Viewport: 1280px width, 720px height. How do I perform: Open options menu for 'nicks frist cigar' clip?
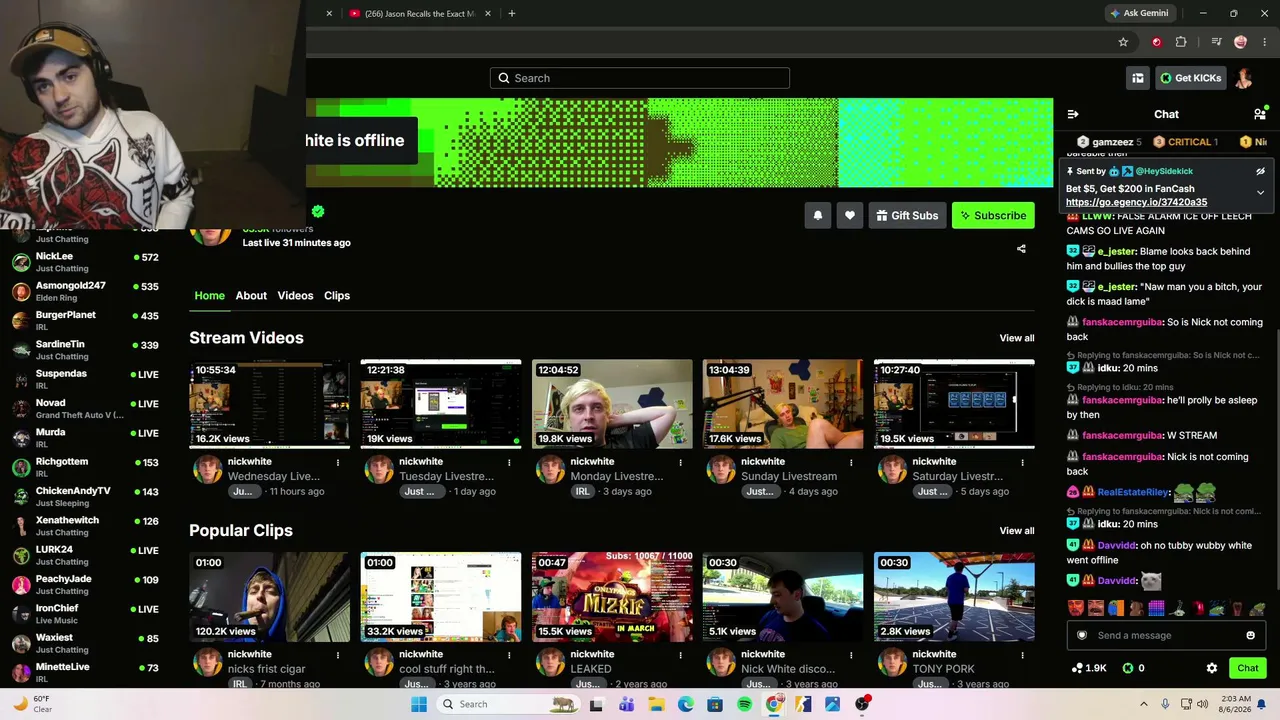point(338,655)
